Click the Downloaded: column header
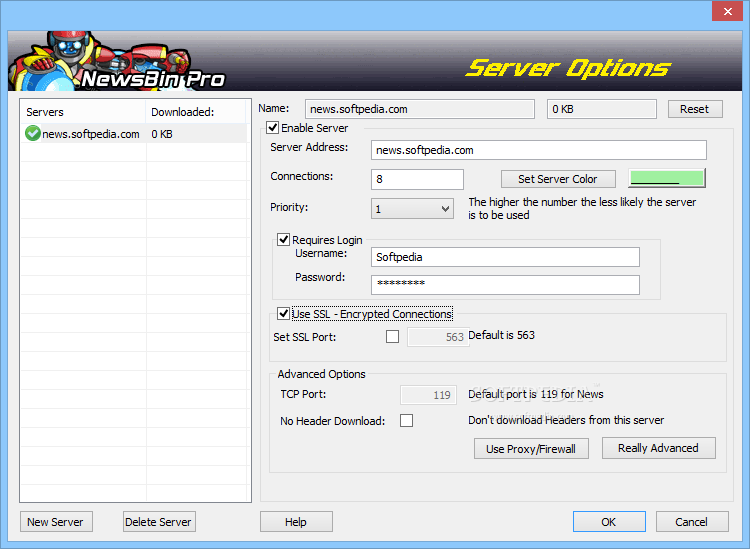750x549 pixels. click(197, 112)
